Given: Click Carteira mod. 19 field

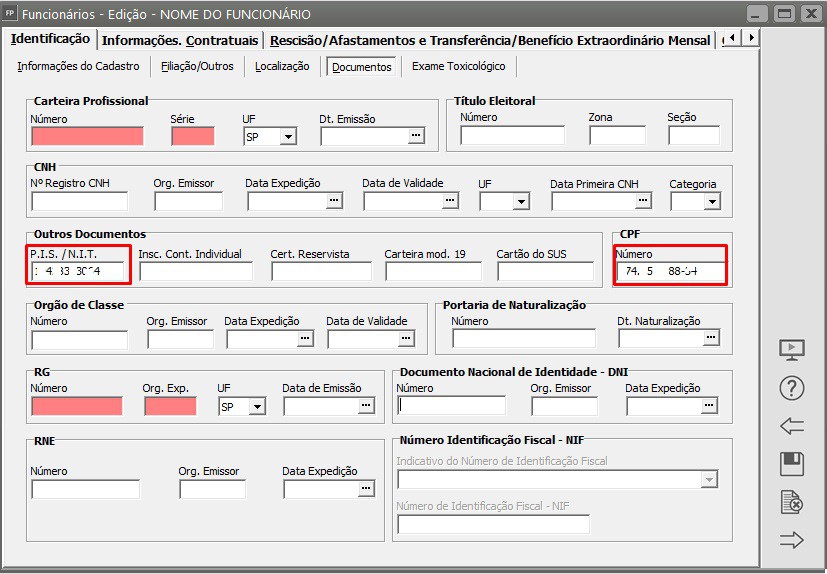Looking at the screenshot, I should [x=434, y=271].
